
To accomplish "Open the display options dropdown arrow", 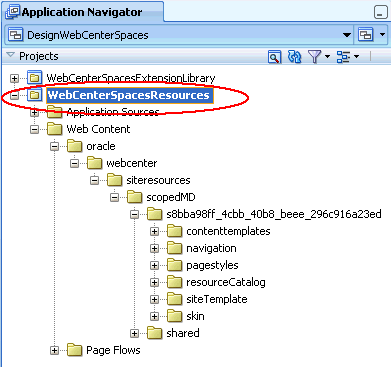I will pyautogui.click(x=356, y=57).
